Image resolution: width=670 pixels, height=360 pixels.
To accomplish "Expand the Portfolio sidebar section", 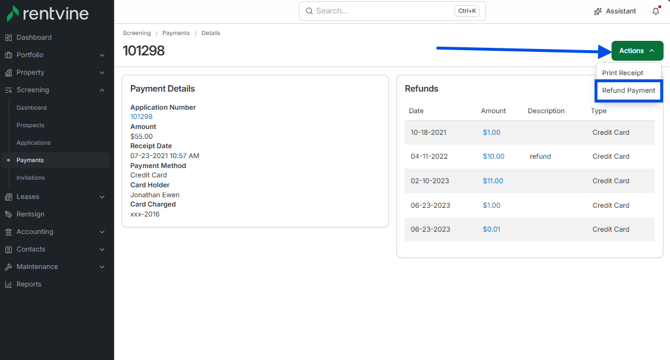I will (102, 55).
